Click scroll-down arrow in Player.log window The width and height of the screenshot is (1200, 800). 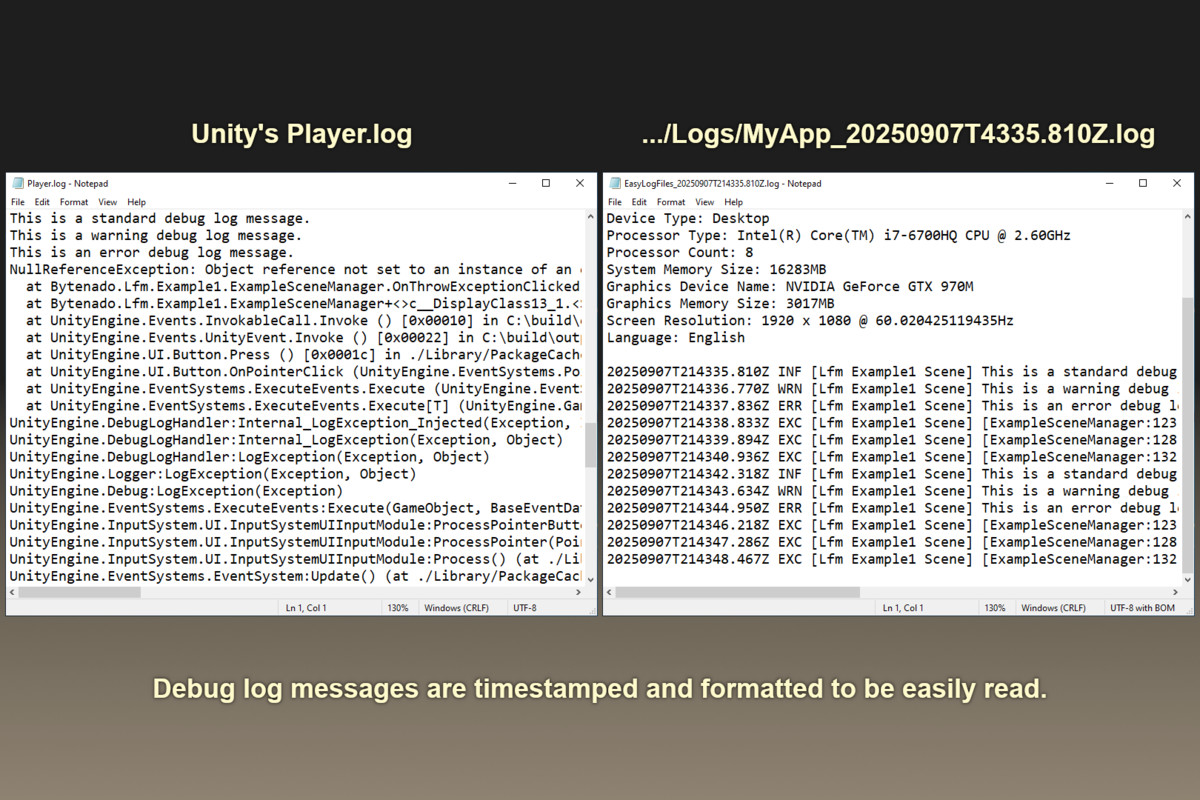590,579
